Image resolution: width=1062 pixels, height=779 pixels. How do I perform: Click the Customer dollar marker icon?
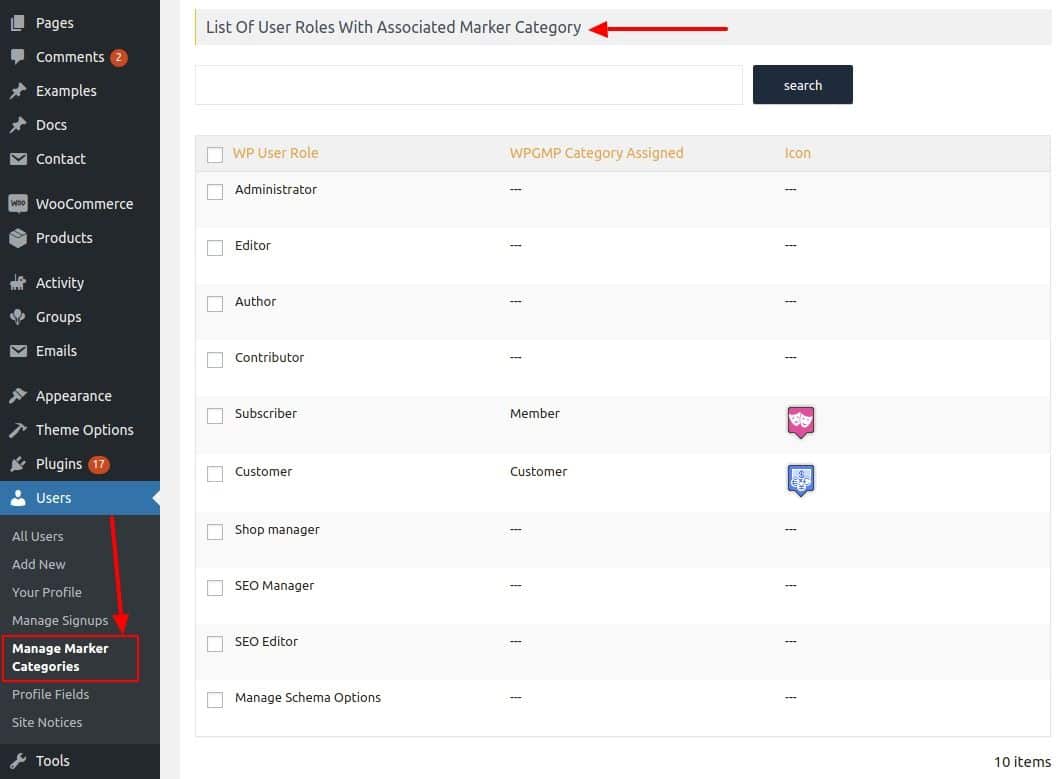(800, 480)
